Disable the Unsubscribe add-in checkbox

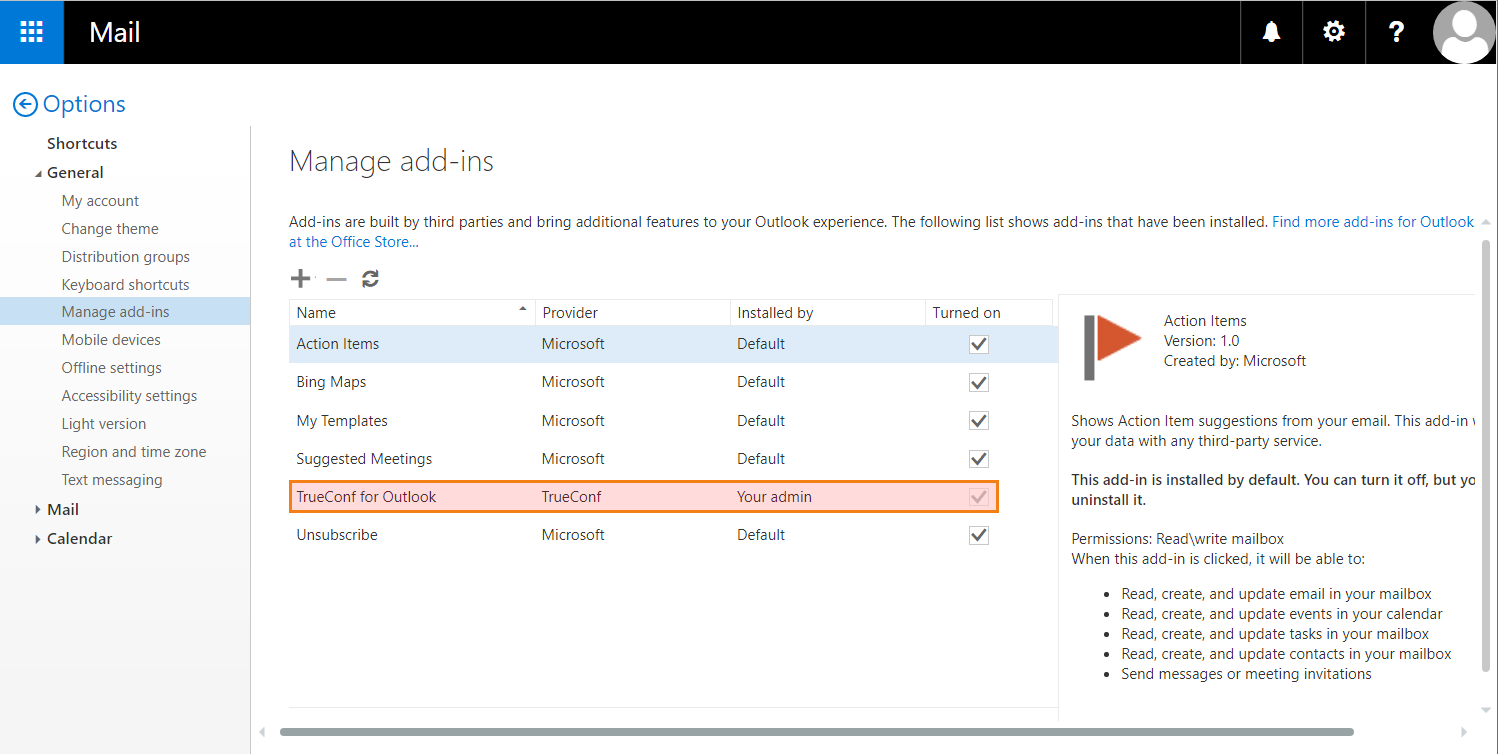coord(978,535)
